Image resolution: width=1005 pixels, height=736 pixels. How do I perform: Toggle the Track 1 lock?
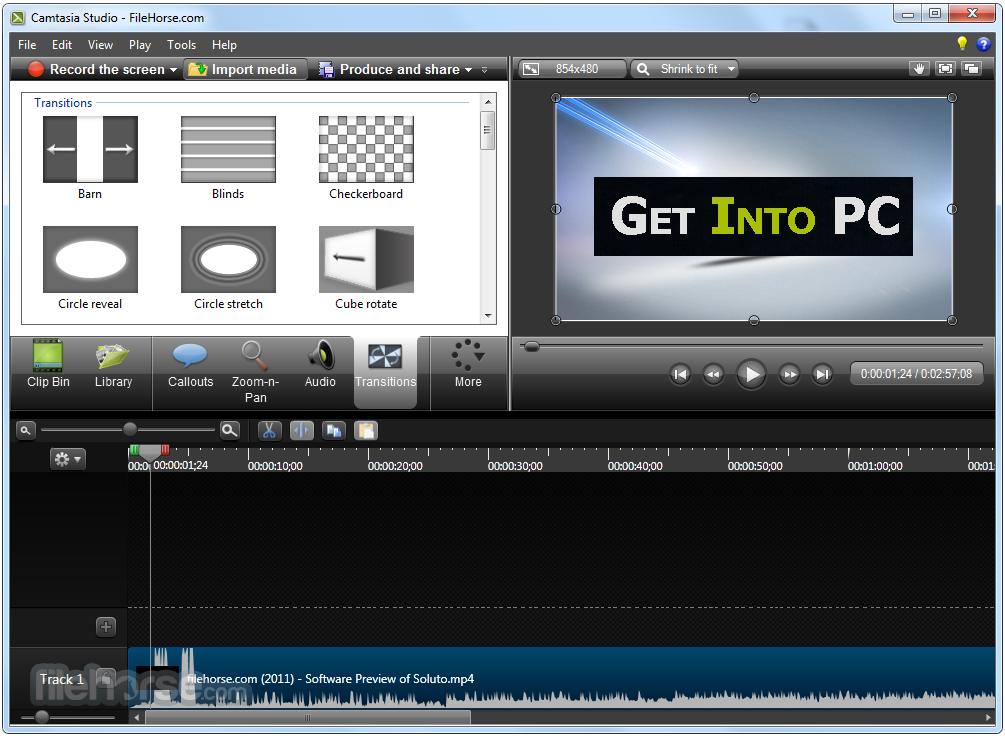pyautogui.click(x=106, y=678)
